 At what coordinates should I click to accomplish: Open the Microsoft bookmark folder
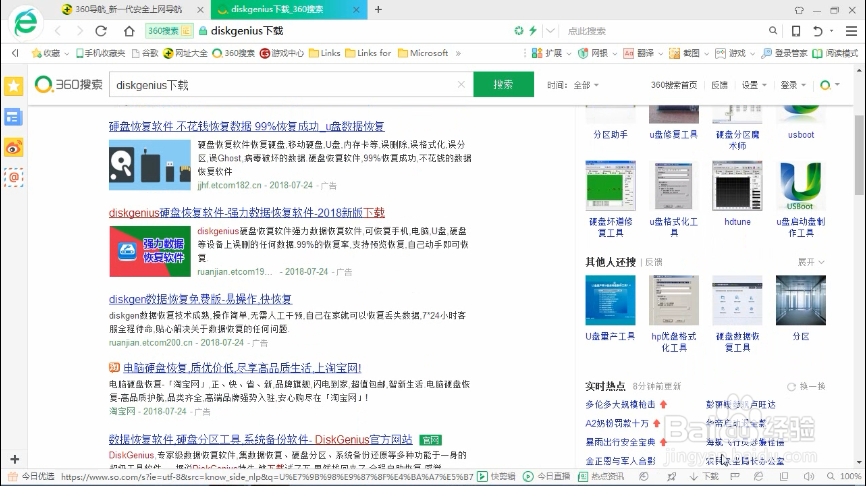tap(423, 53)
